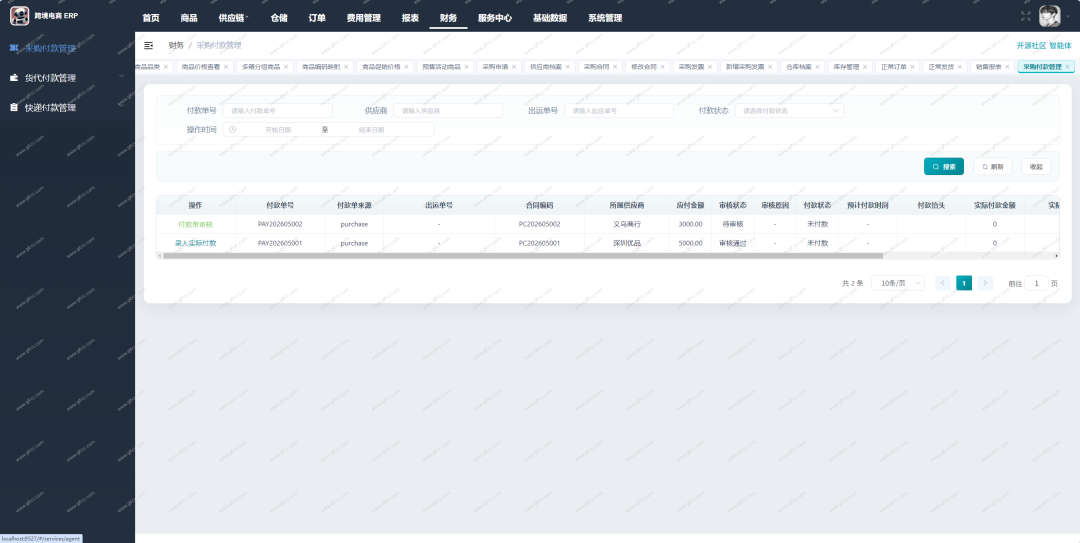This screenshot has height=543, width=1080.
Task: Focus the 付款单号 input field
Action: click(x=277, y=110)
